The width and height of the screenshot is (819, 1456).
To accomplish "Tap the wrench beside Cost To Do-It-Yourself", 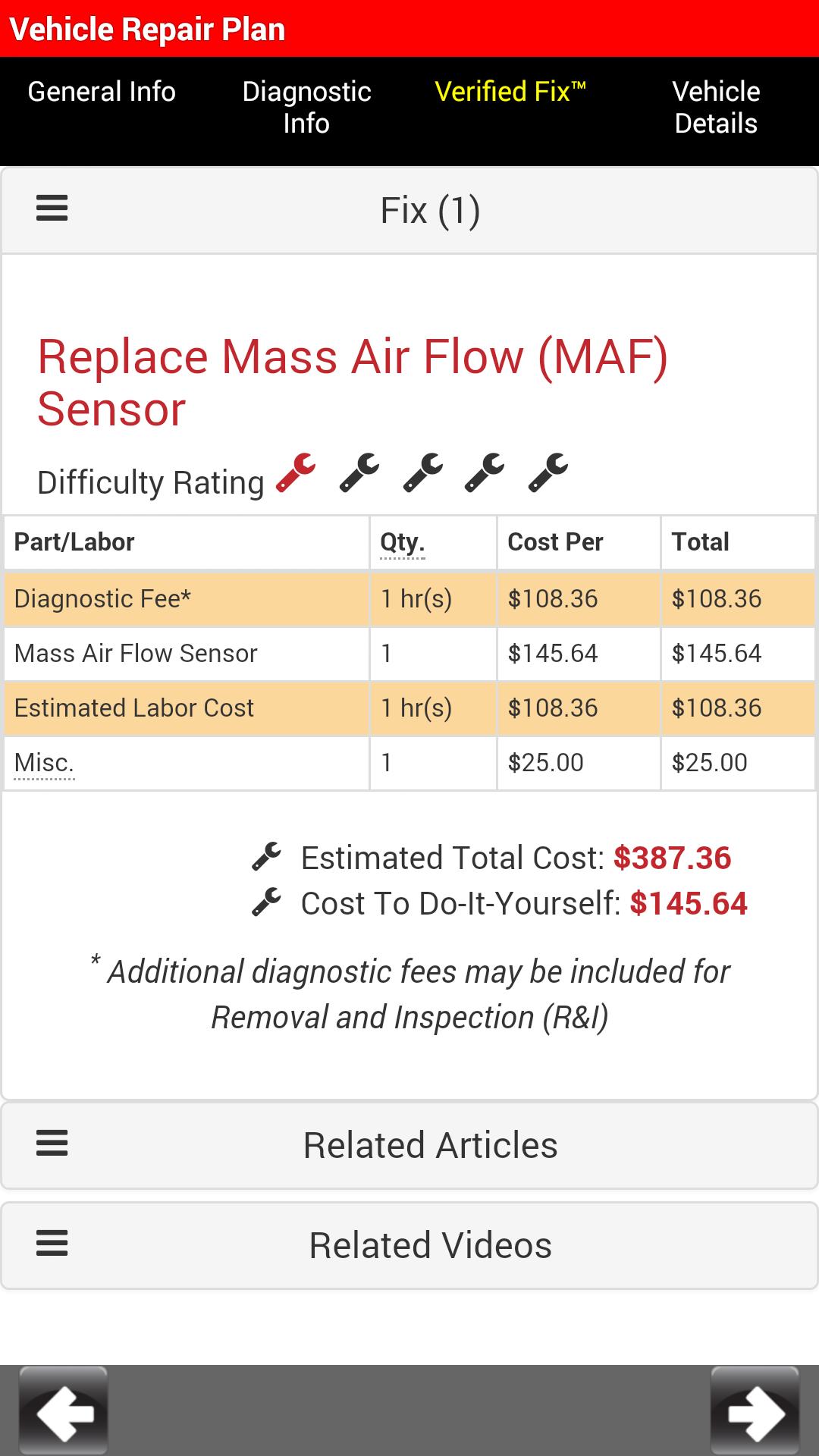I will 266,902.
